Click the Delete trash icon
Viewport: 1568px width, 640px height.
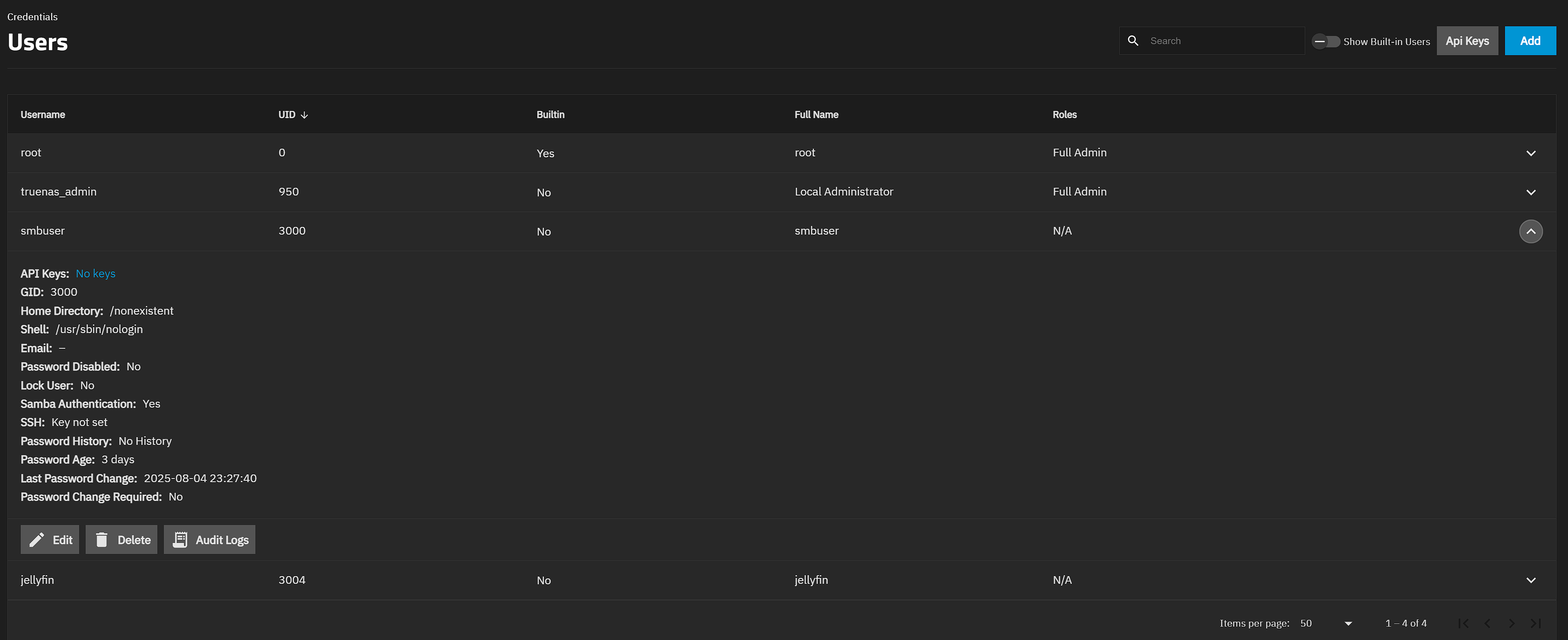pyautogui.click(x=102, y=540)
